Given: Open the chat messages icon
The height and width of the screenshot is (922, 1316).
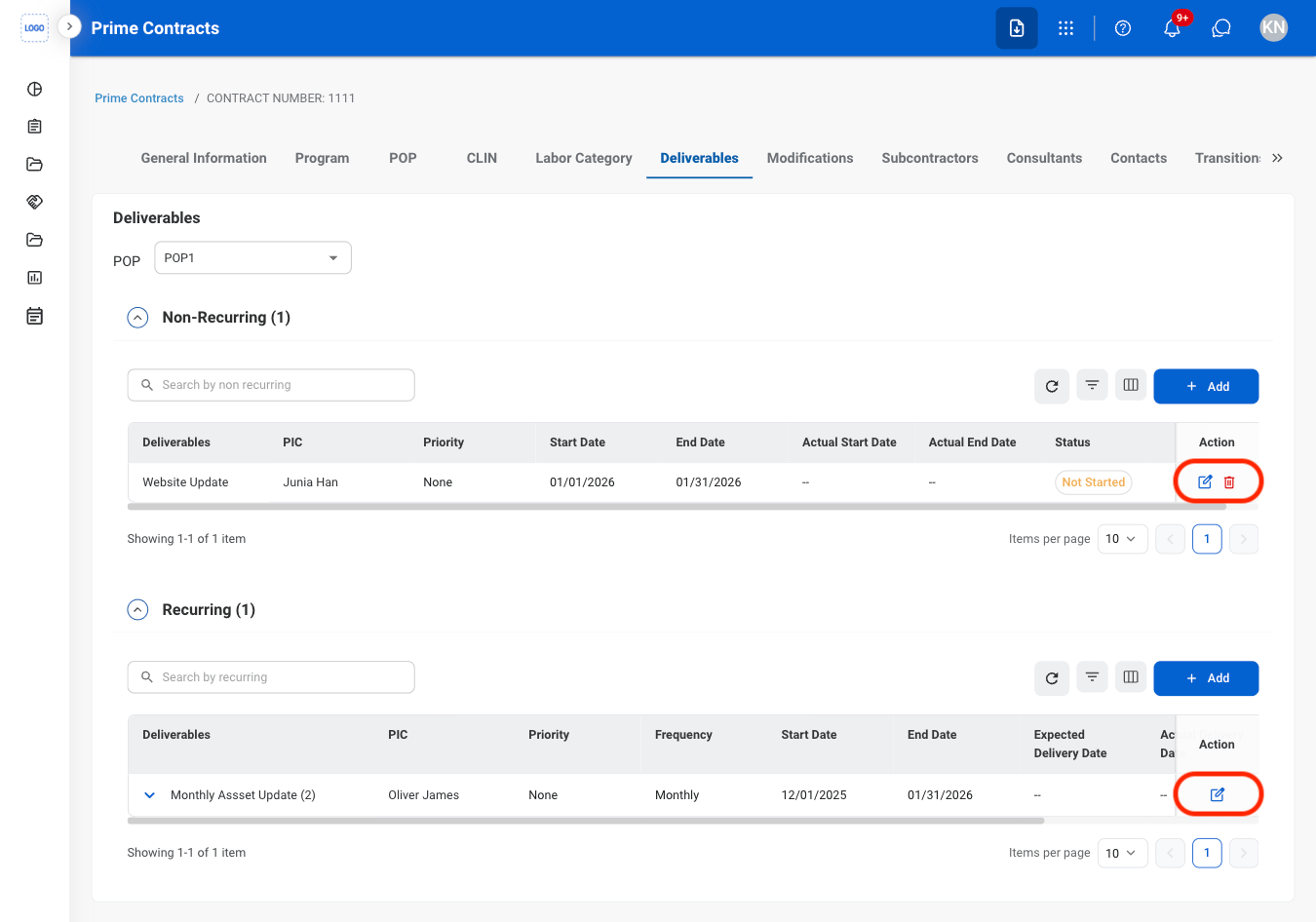Looking at the screenshot, I should [x=1221, y=28].
